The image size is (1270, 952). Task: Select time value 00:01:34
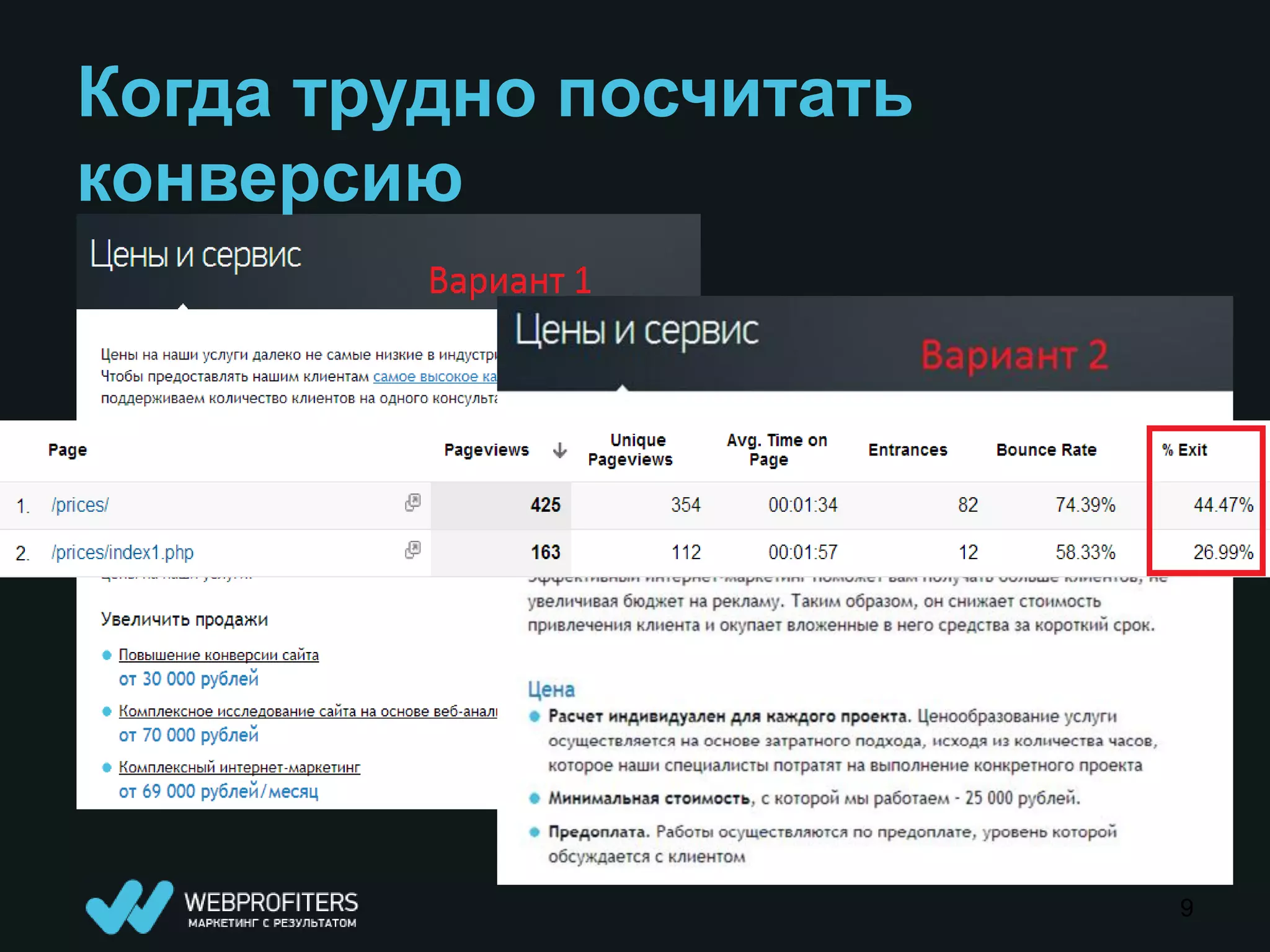coord(803,505)
